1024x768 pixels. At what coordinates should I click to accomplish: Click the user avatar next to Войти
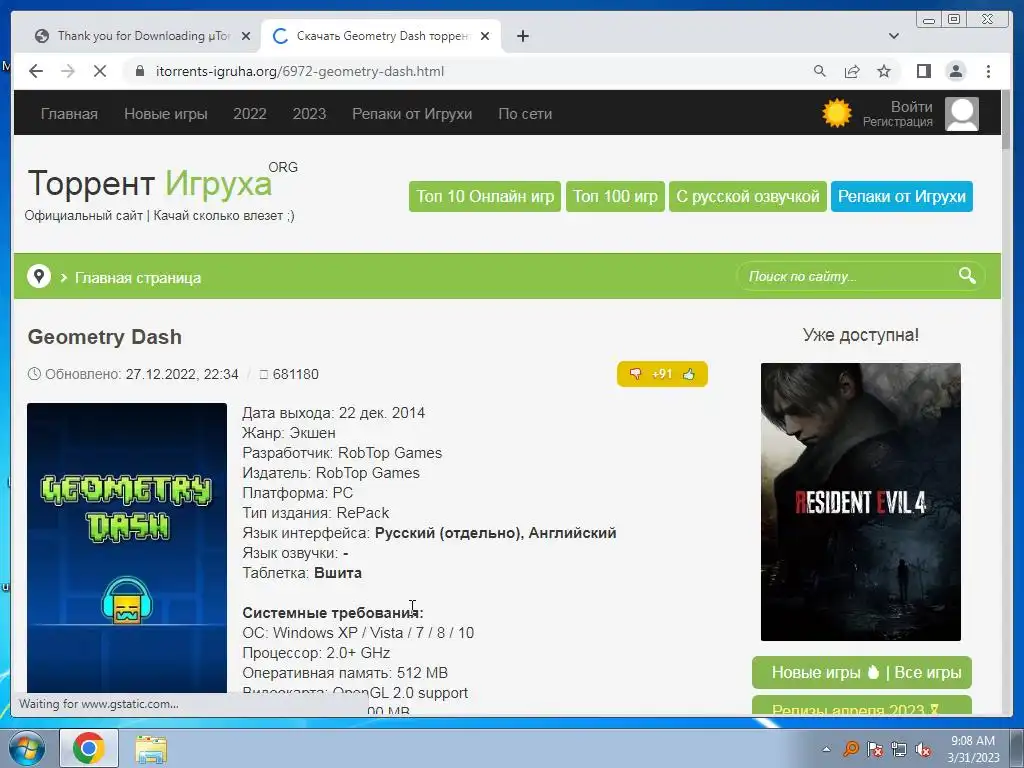point(962,114)
